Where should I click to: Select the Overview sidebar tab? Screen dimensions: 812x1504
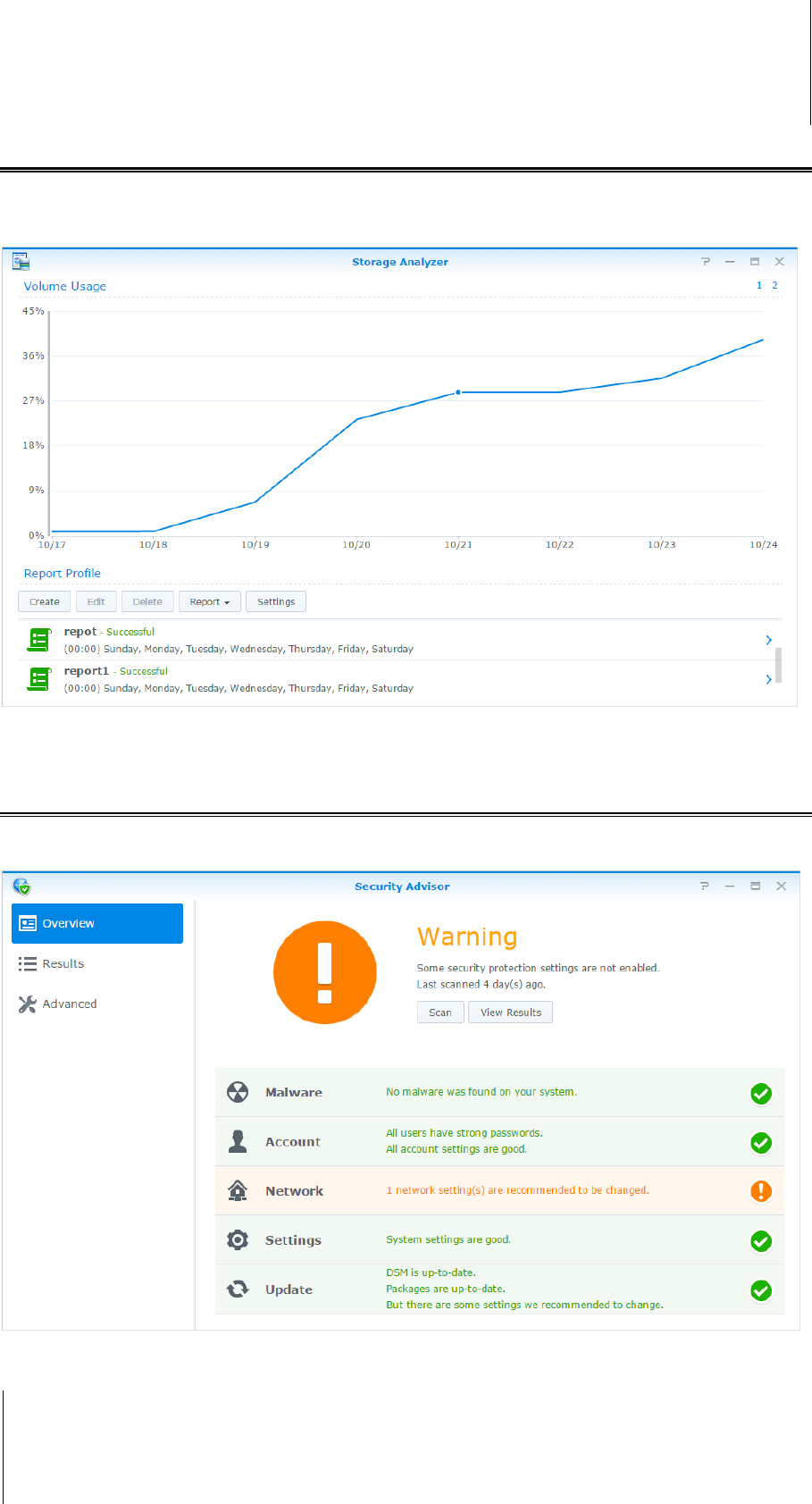pos(97,923)
